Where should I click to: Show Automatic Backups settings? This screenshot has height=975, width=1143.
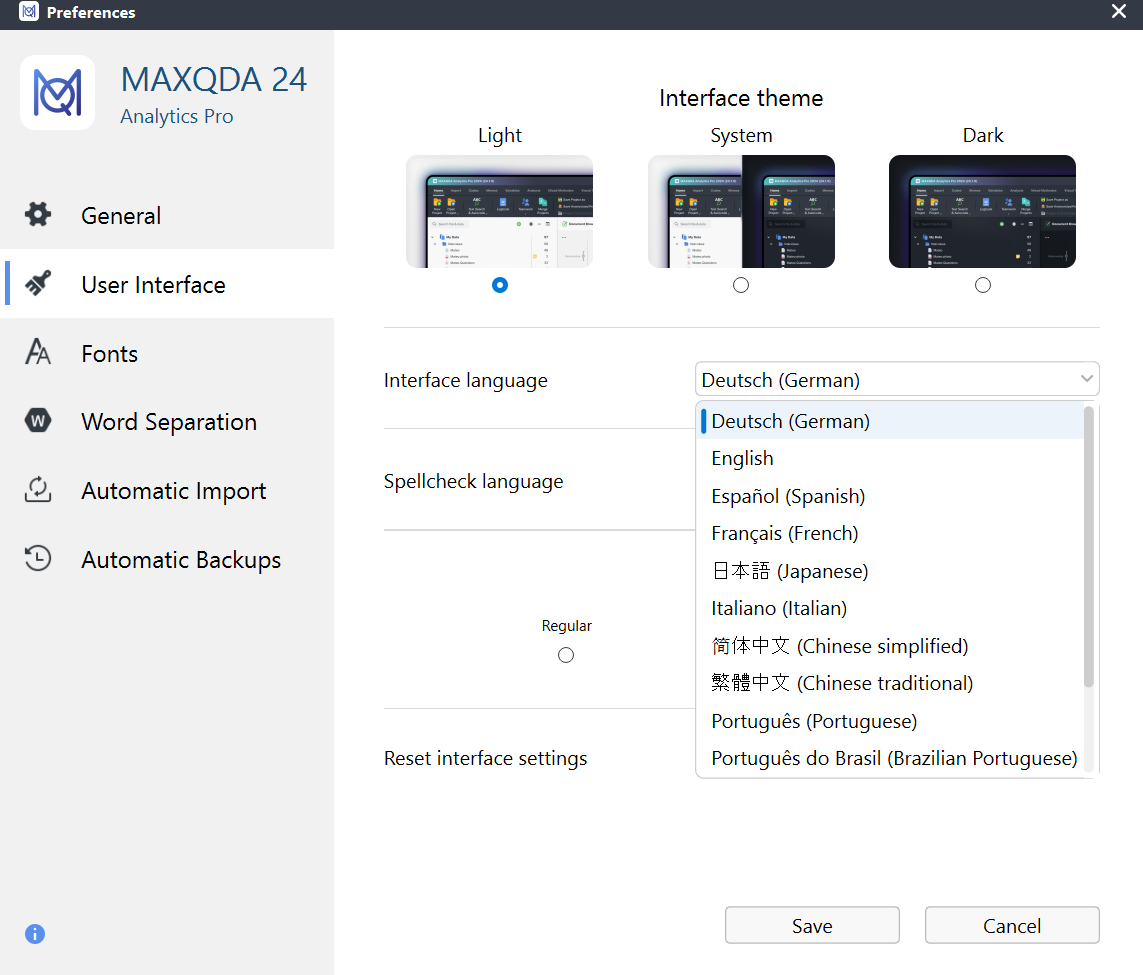click(x=167, y=560)
